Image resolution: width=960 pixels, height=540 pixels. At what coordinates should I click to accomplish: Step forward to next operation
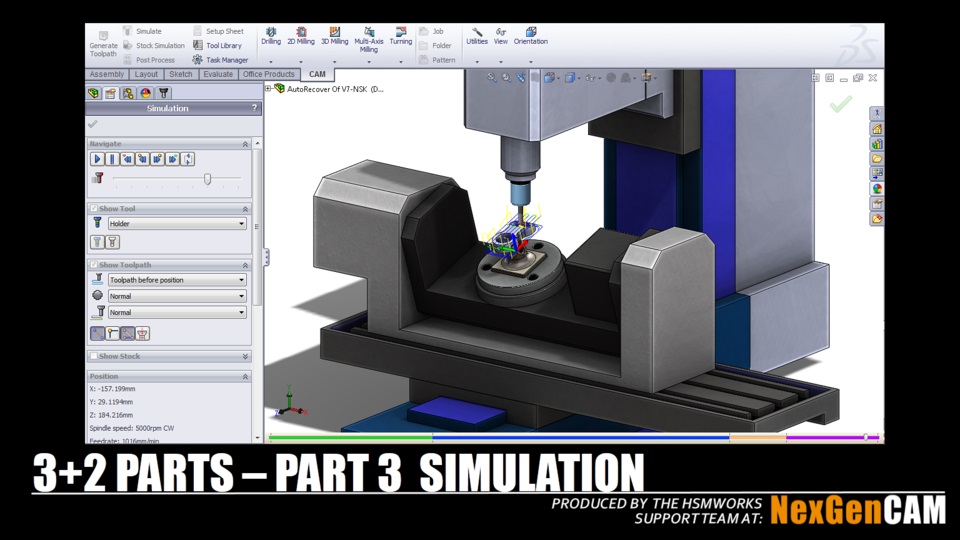[x=157, y=159]
